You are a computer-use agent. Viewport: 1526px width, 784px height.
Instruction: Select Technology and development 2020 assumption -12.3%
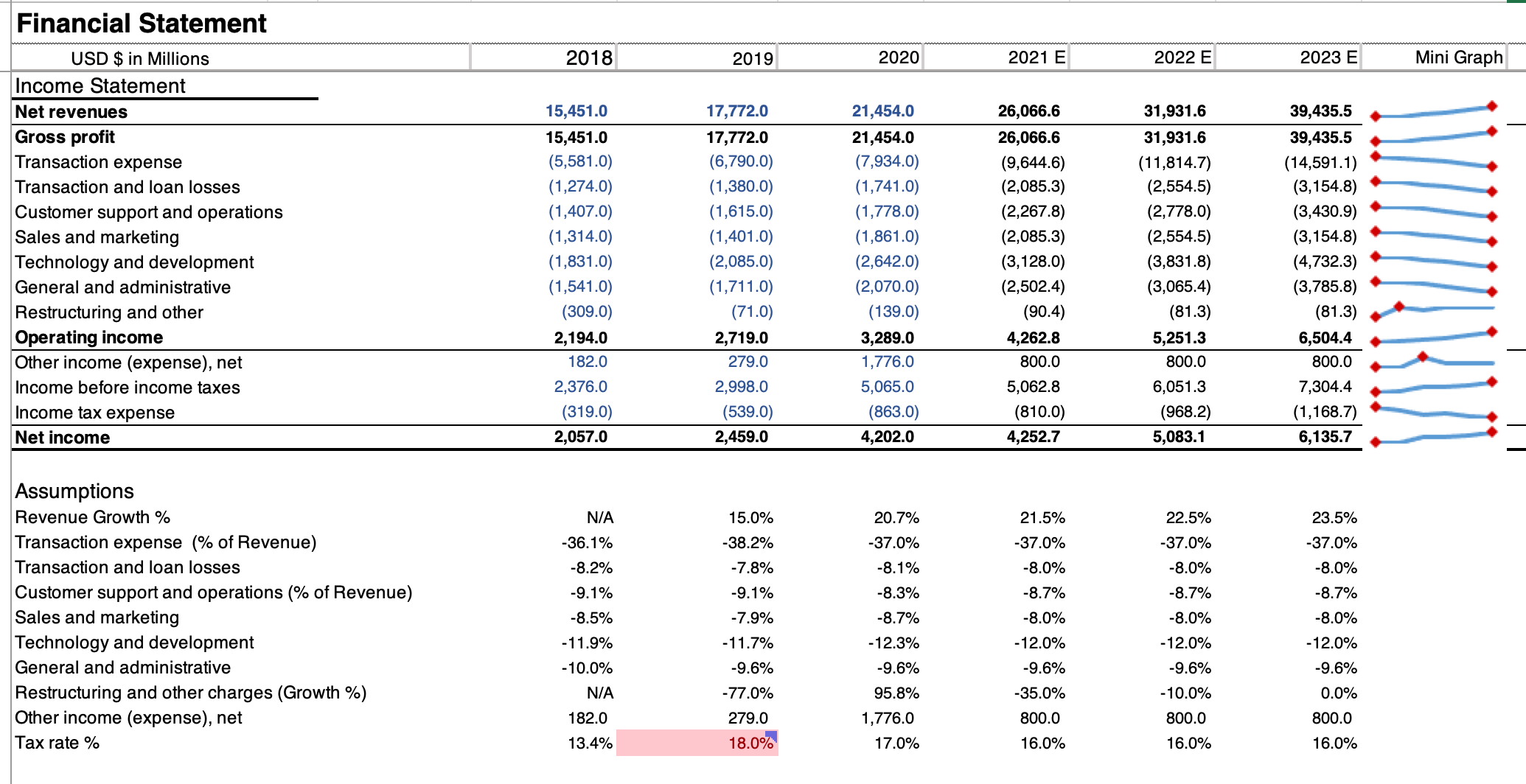tap(893, 643)
